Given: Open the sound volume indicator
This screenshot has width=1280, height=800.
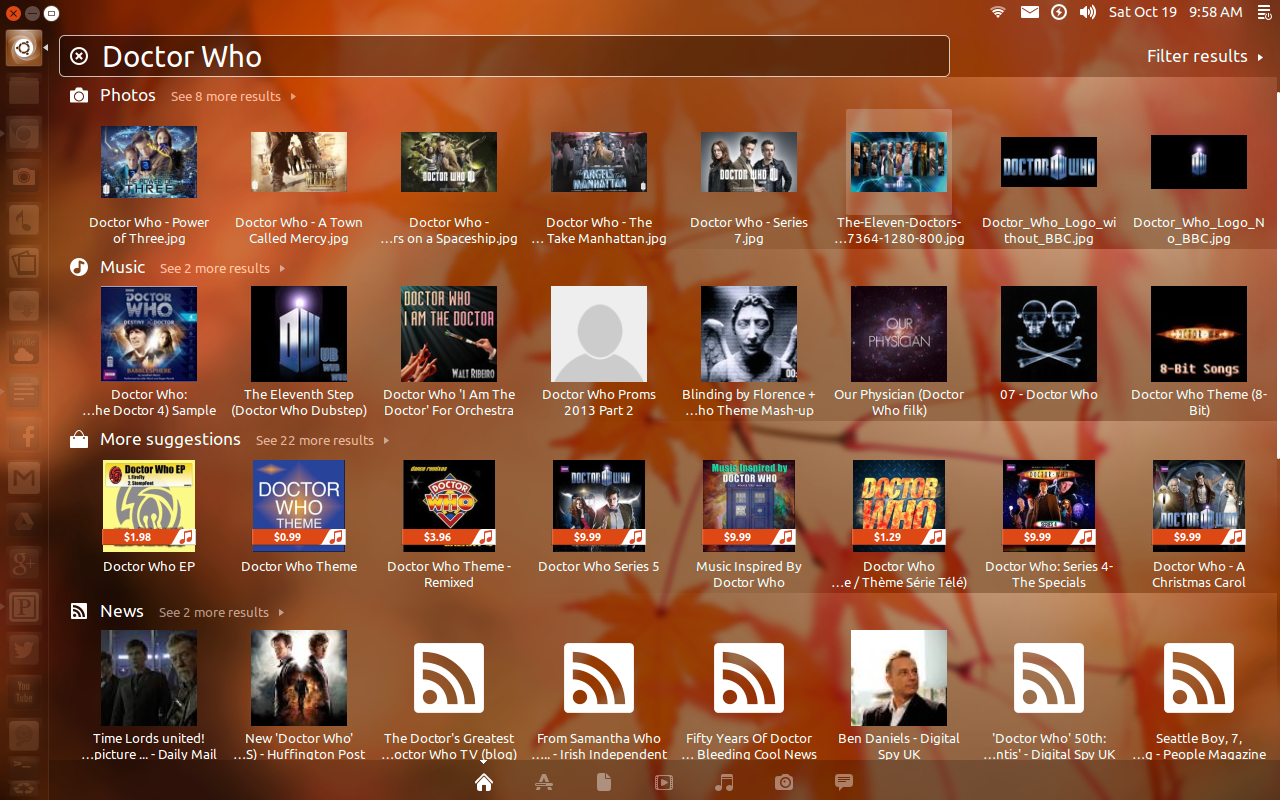Looking at the screenshot, I should (1088, 12).
